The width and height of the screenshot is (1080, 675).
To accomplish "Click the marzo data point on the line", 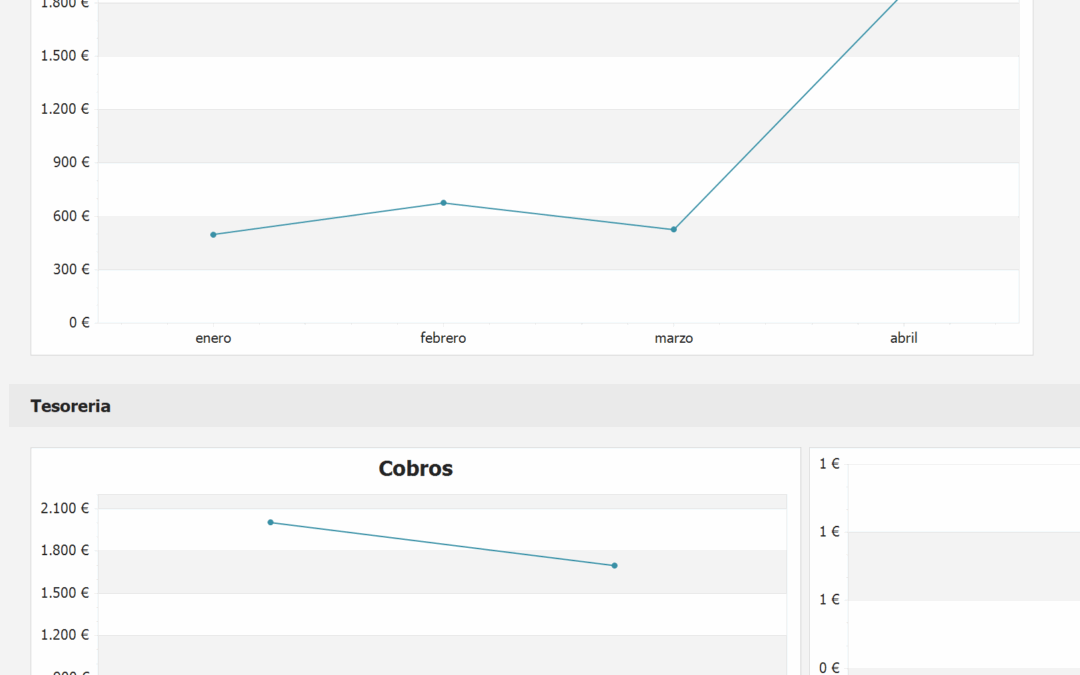I will tap(674, 229).
